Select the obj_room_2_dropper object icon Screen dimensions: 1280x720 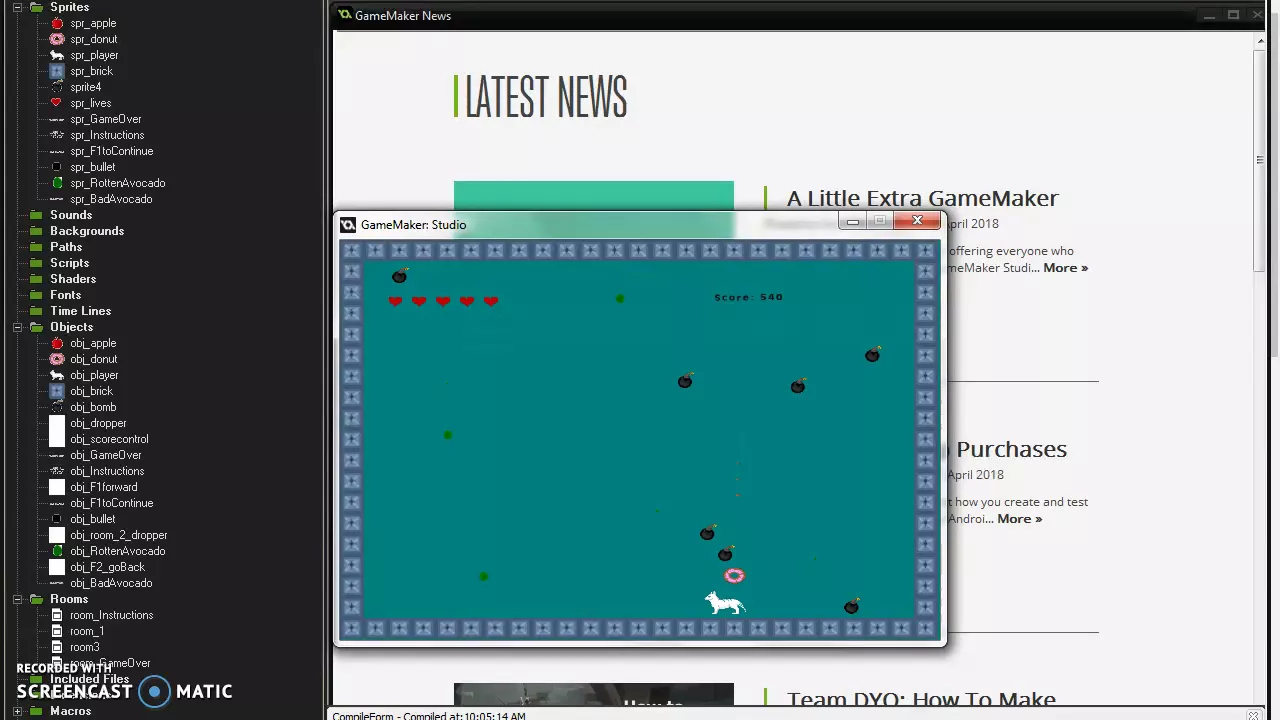[57, 535]
